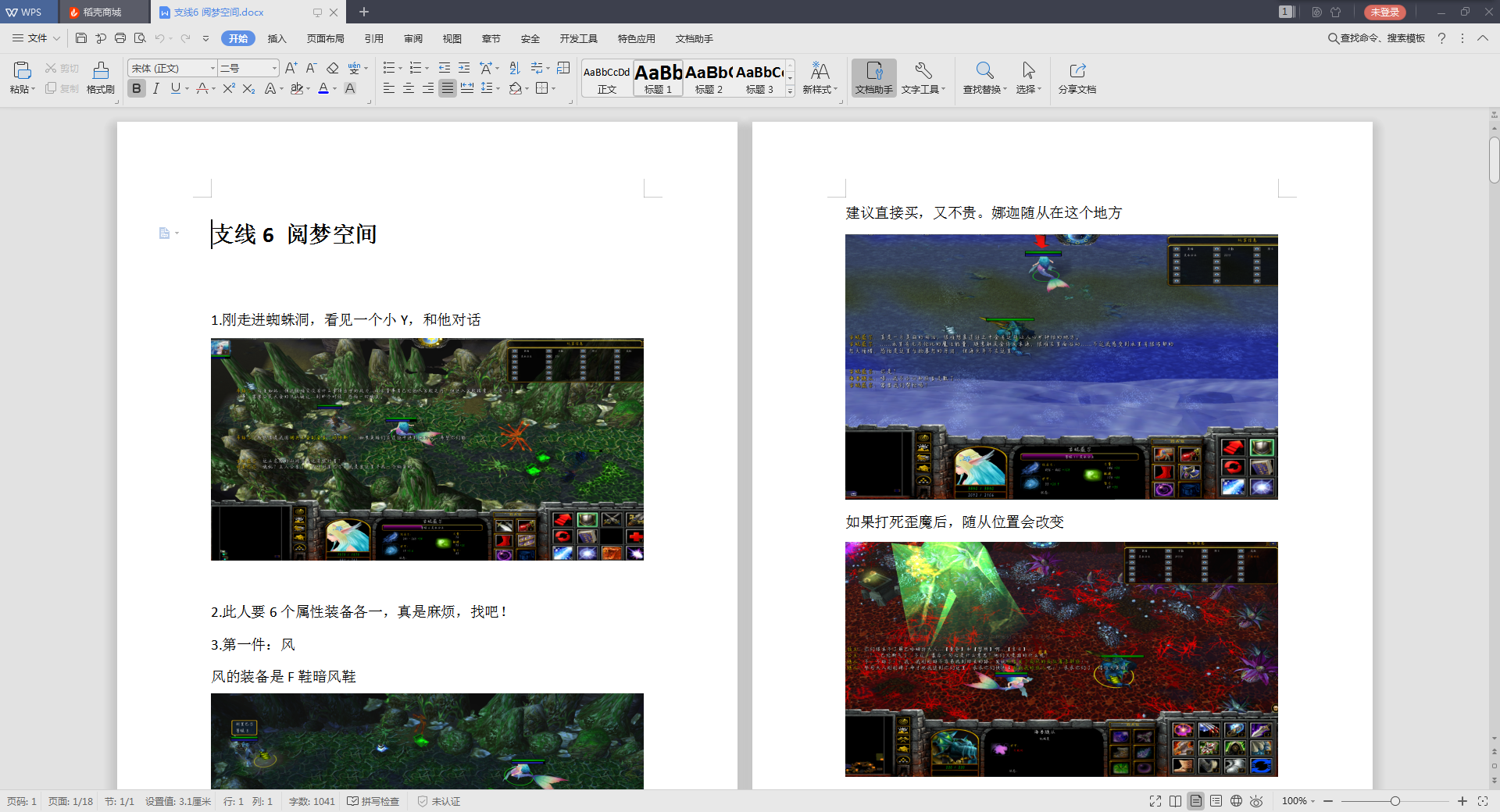Viewport: 1500px width, 812px height.
Task: Toggle Underline formatting
Action: point(176,89)
